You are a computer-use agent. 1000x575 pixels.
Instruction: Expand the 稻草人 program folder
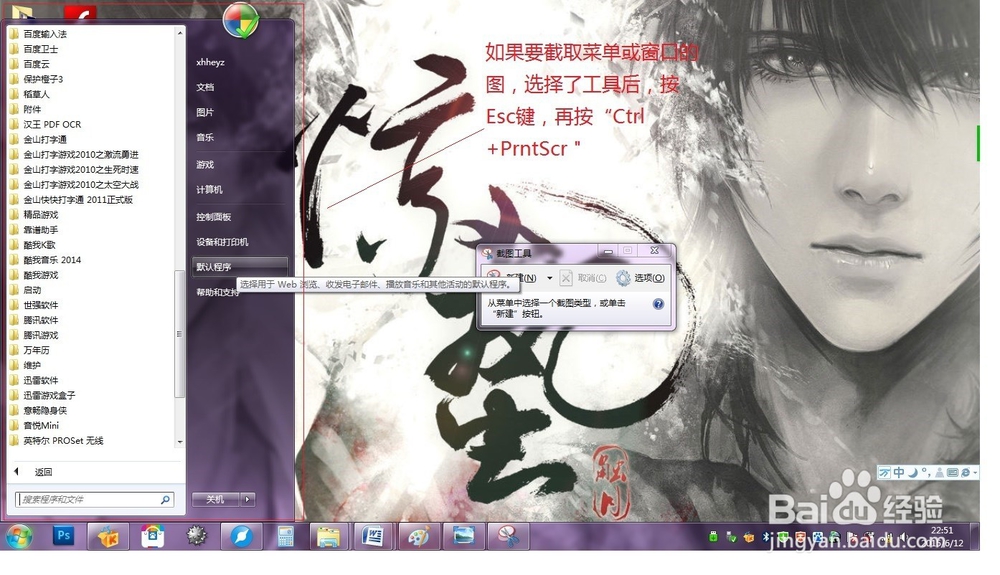pyautogui.click(x=36, y=94)
